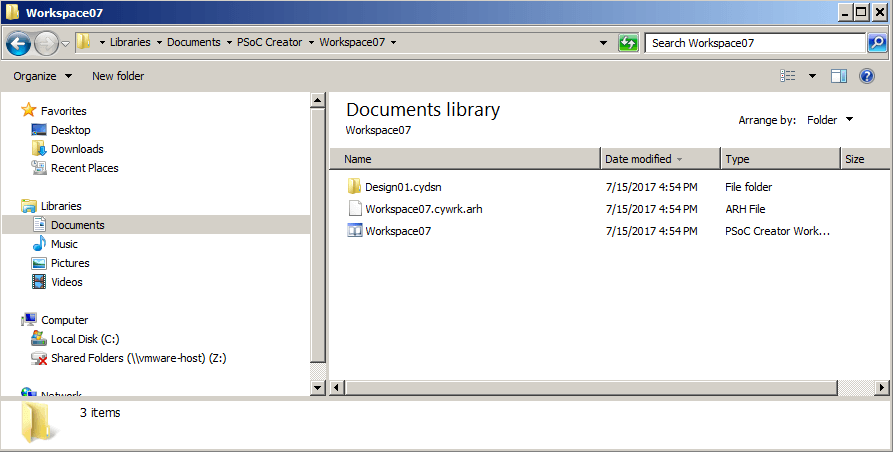Click the Music note icon
893x452 pixels.
(39, 244)
